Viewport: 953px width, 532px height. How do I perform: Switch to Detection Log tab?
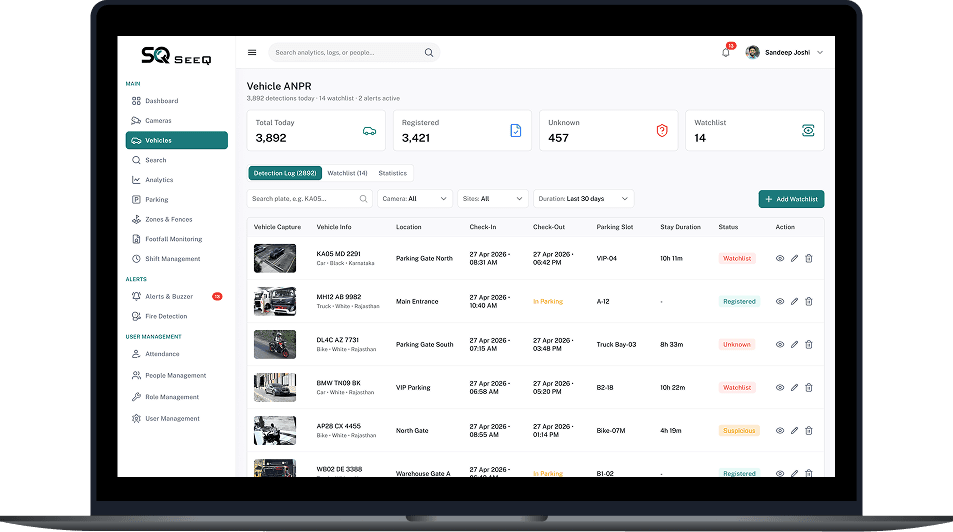pyautogui.click(x=284, y=173)
